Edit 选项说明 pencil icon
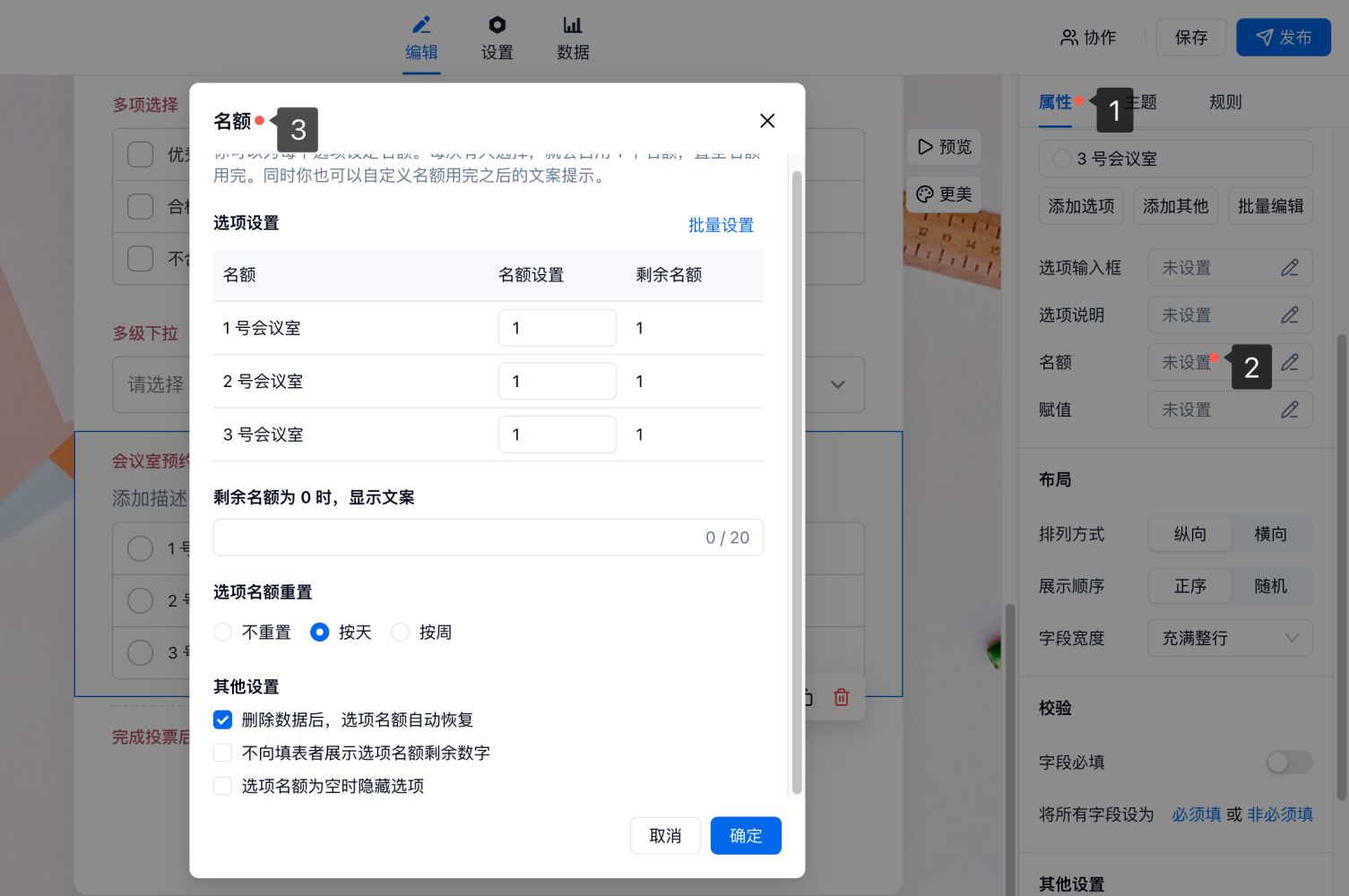This screenshot has width=1349, height=896. pos(1290,315)
